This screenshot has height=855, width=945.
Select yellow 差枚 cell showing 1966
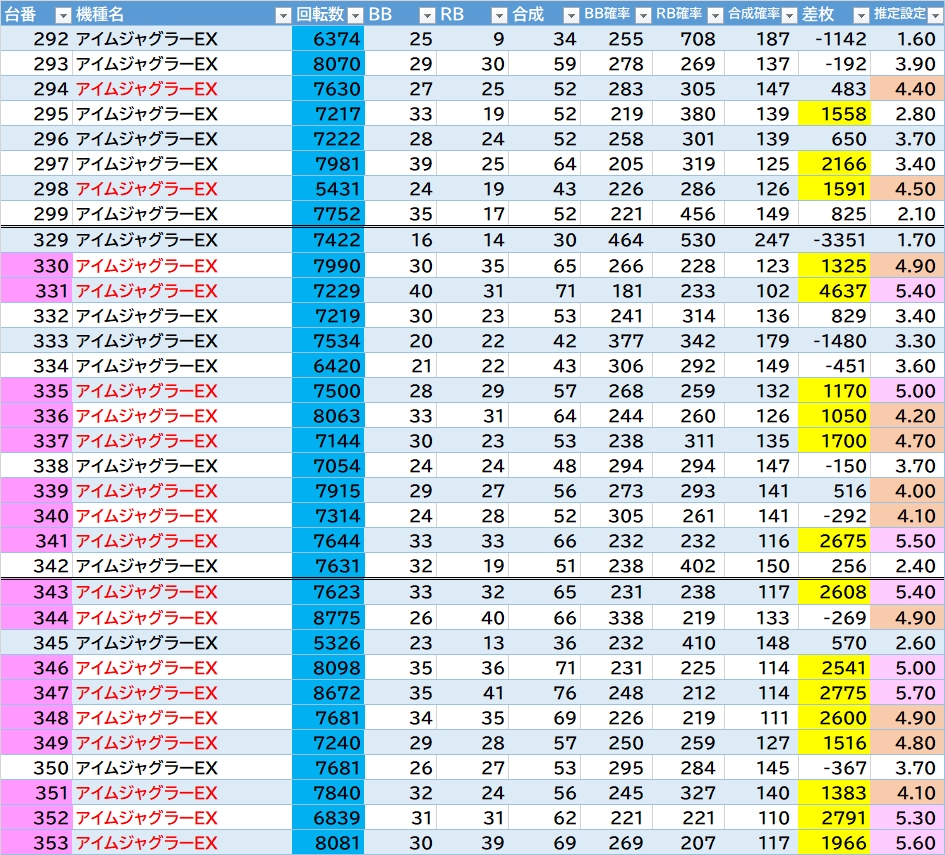pyautogui.click(x=835, y=843)
